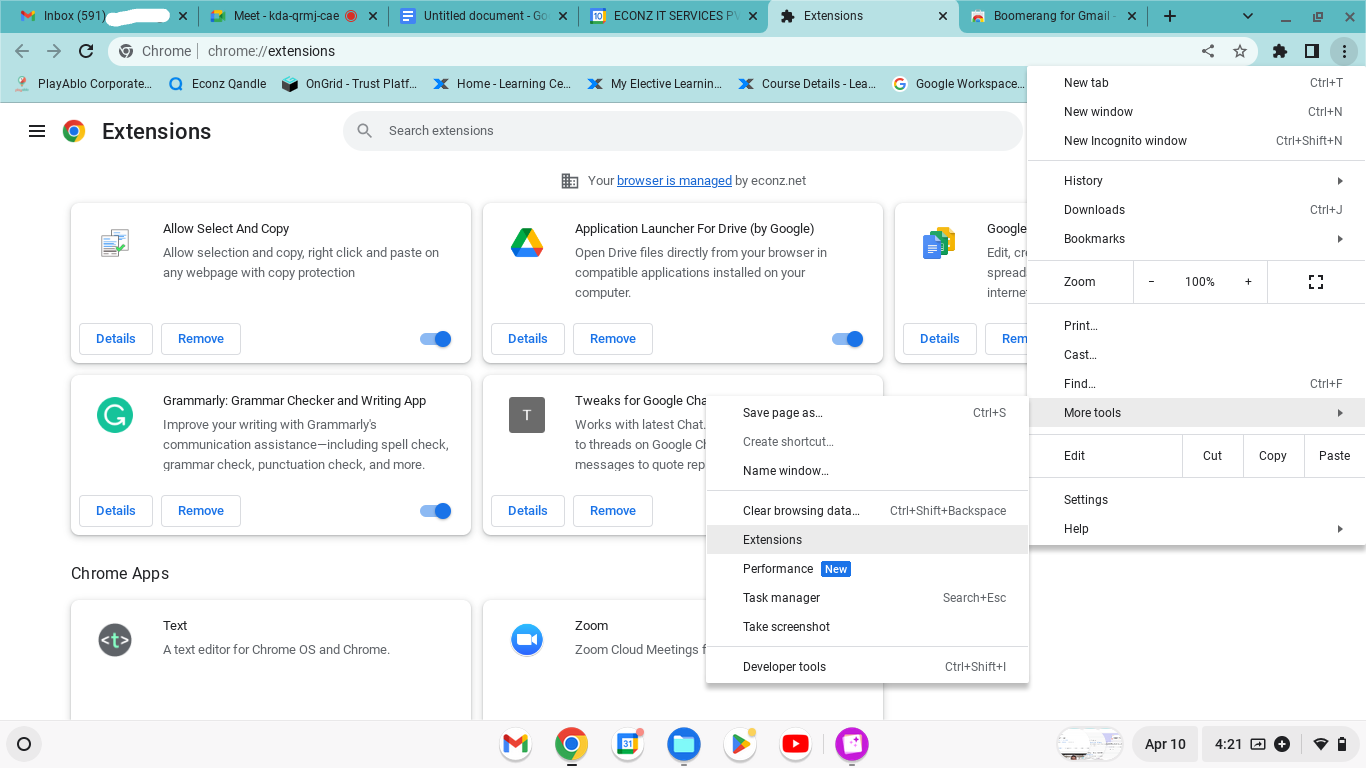Open Play Store from the shelf
The width and height of the screenshot is (1366, 768).
point(740,744)
